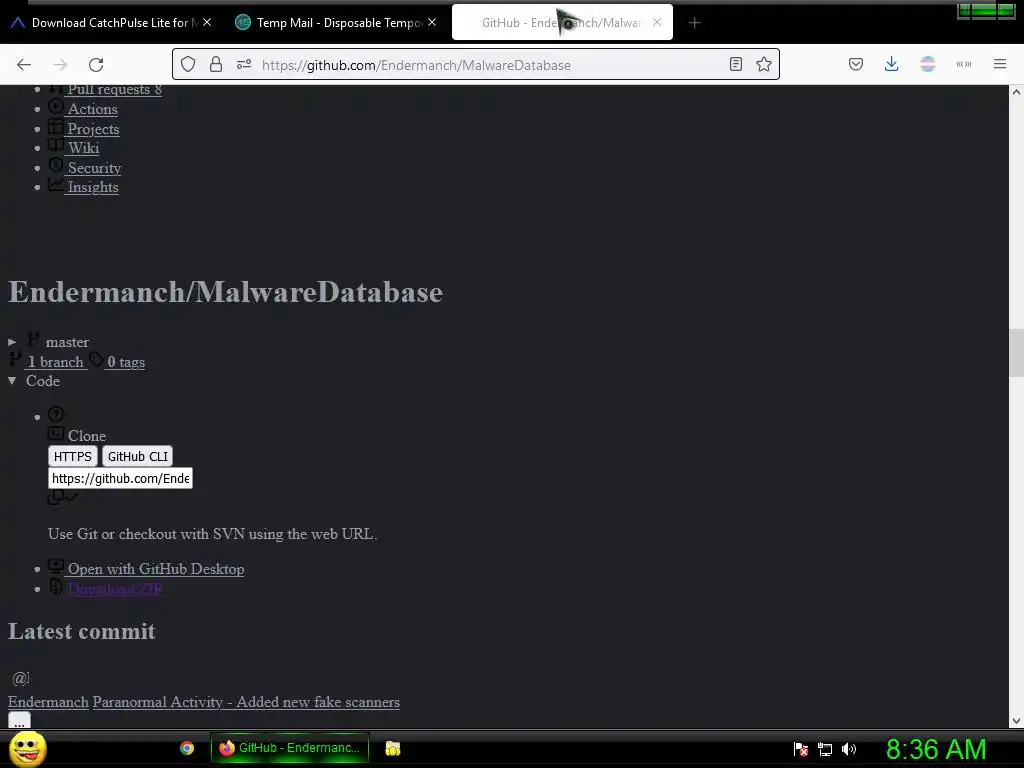
Task: Copy clone URL with clipboard icon
Action: pos(56,498)
